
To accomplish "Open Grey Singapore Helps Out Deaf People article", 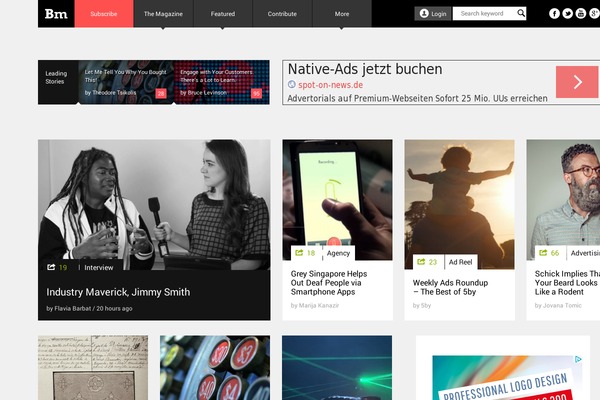I will click(x=329, y=283).
